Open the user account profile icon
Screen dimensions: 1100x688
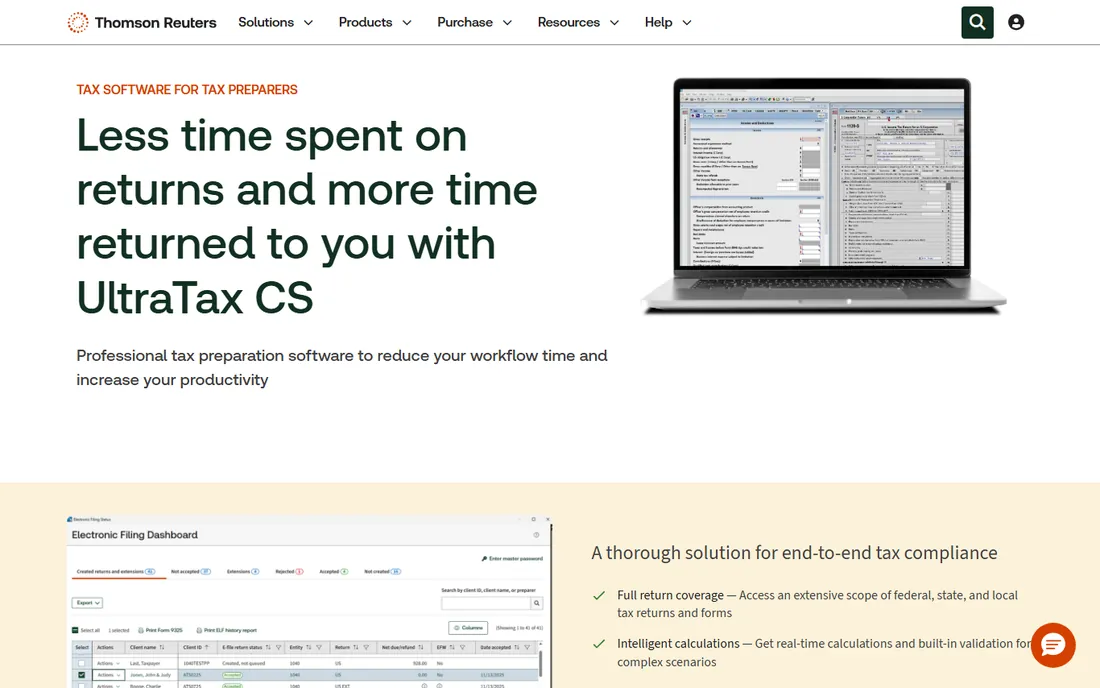click(x=1016, y=22)
